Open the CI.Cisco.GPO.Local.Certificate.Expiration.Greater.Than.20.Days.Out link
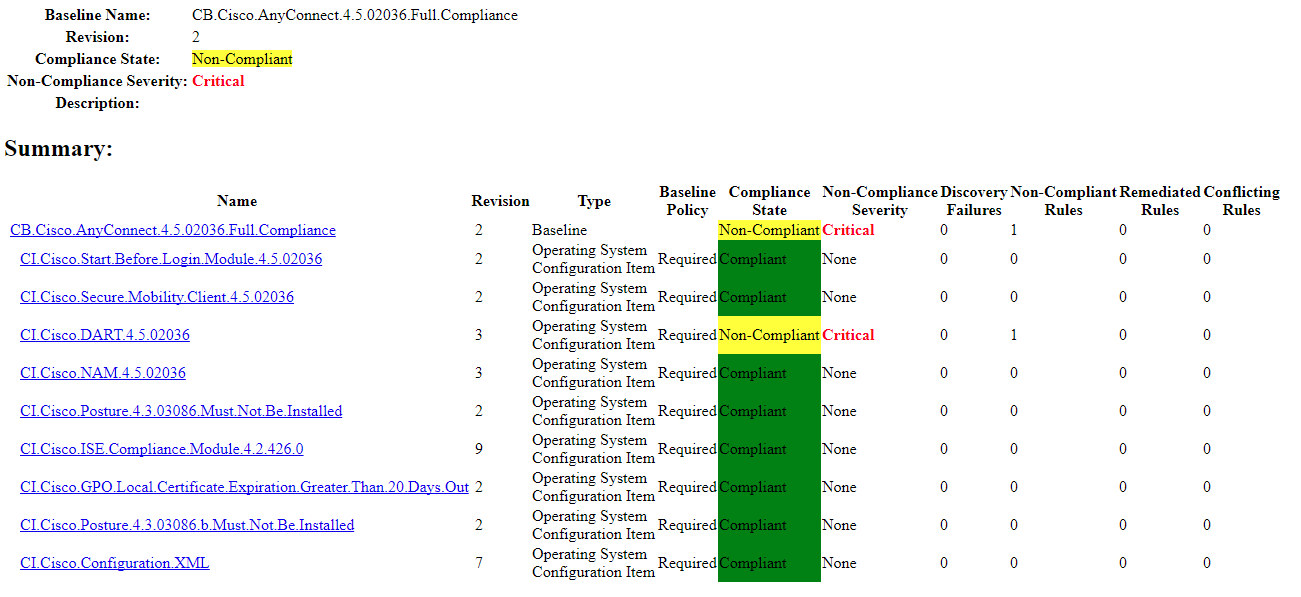1301x597 pixels. pos(245,487)
